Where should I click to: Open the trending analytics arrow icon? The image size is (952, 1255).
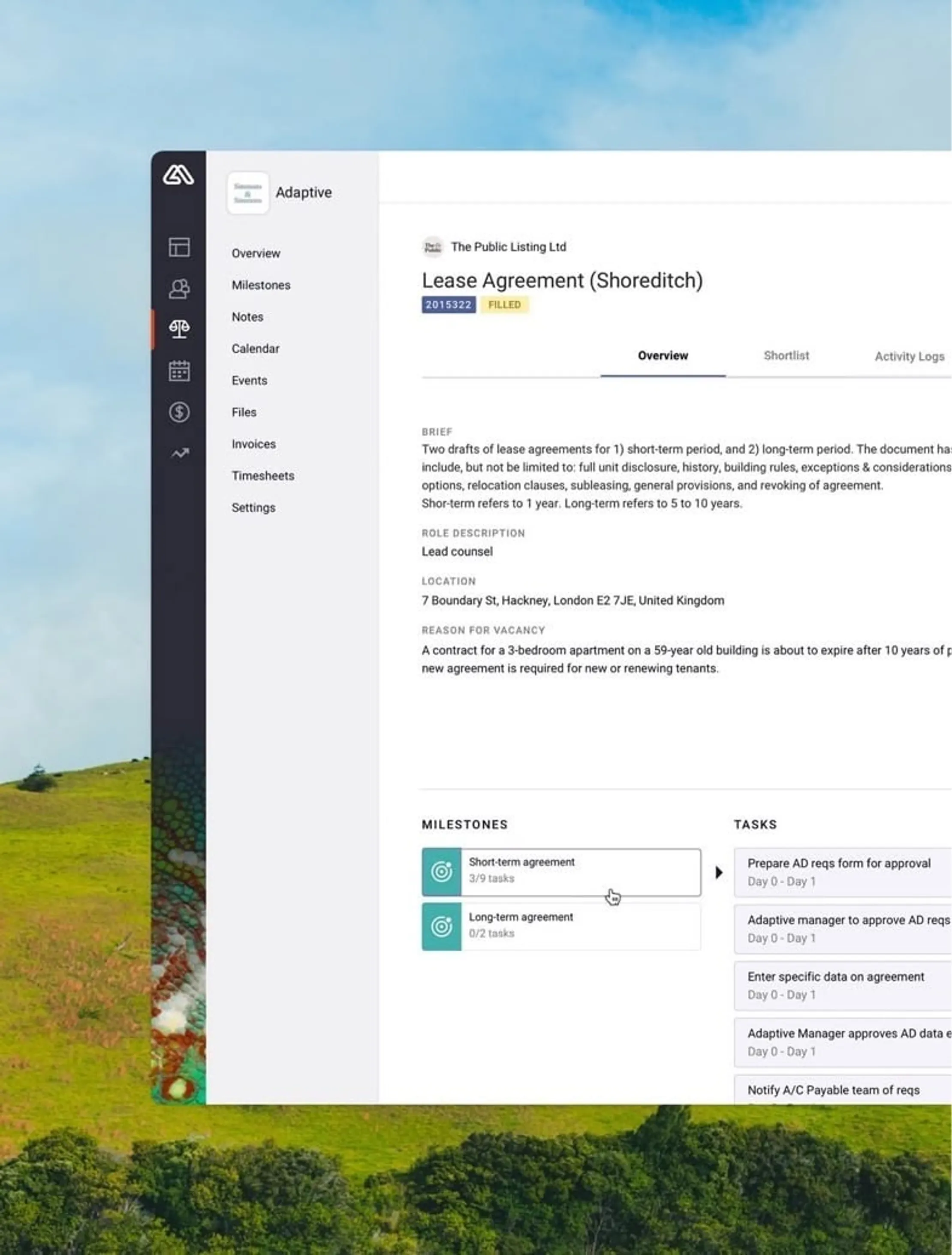[180, 453]
